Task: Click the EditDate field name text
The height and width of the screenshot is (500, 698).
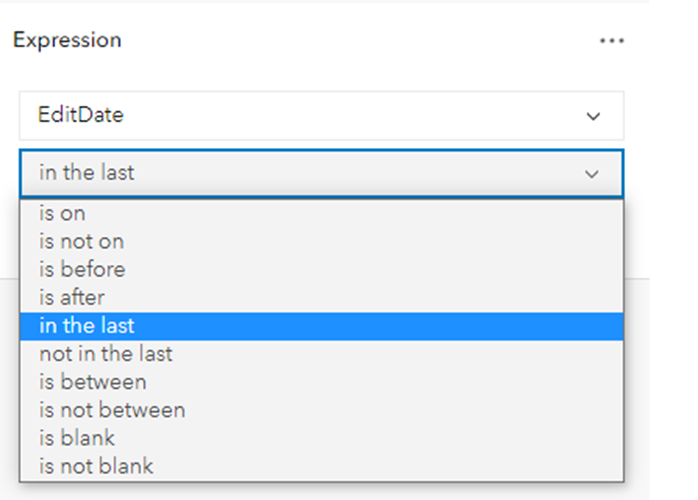Action: point(81,116)
